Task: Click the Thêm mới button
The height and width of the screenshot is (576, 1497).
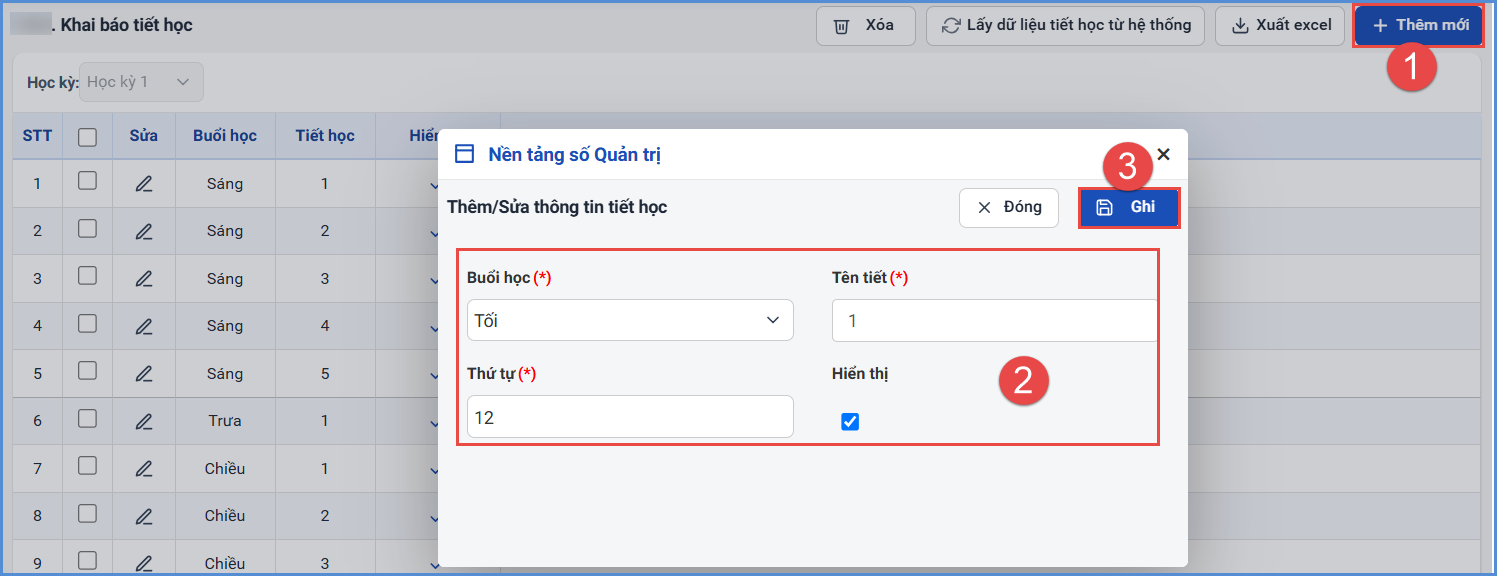Action: pyautogui.click(x=1419, y=25)
